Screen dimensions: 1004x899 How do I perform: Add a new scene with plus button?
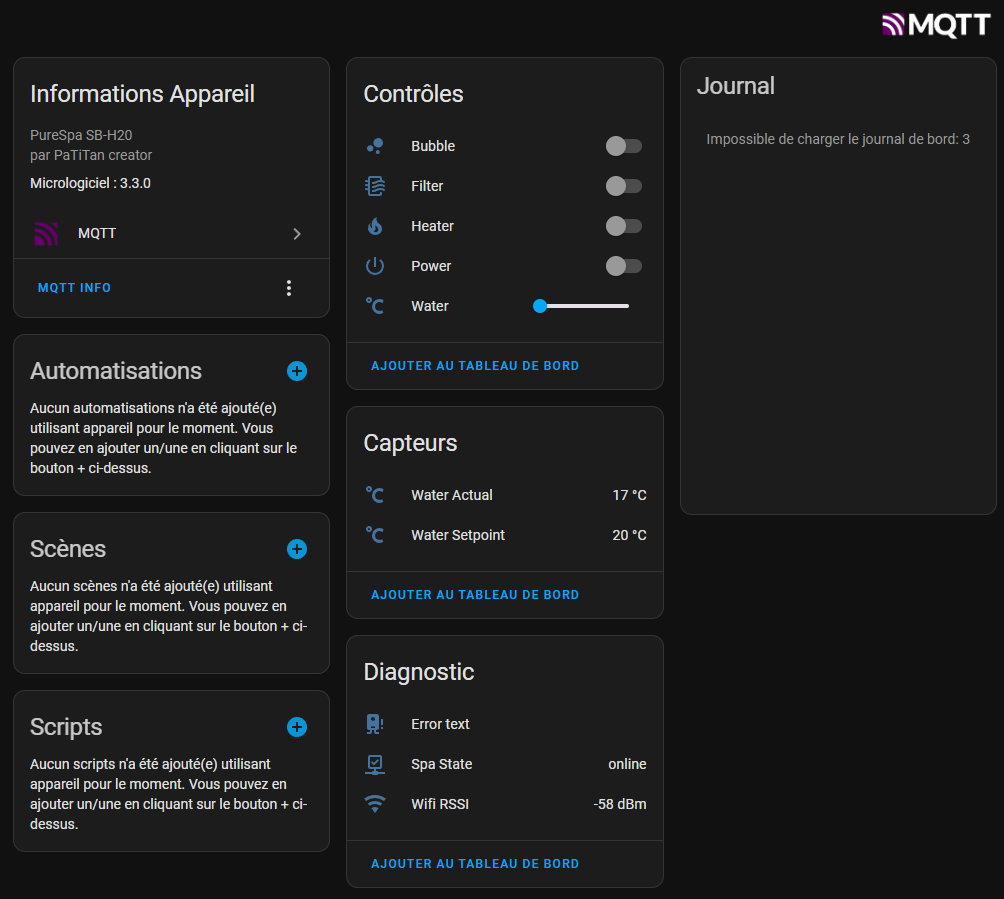pos(297,549)
